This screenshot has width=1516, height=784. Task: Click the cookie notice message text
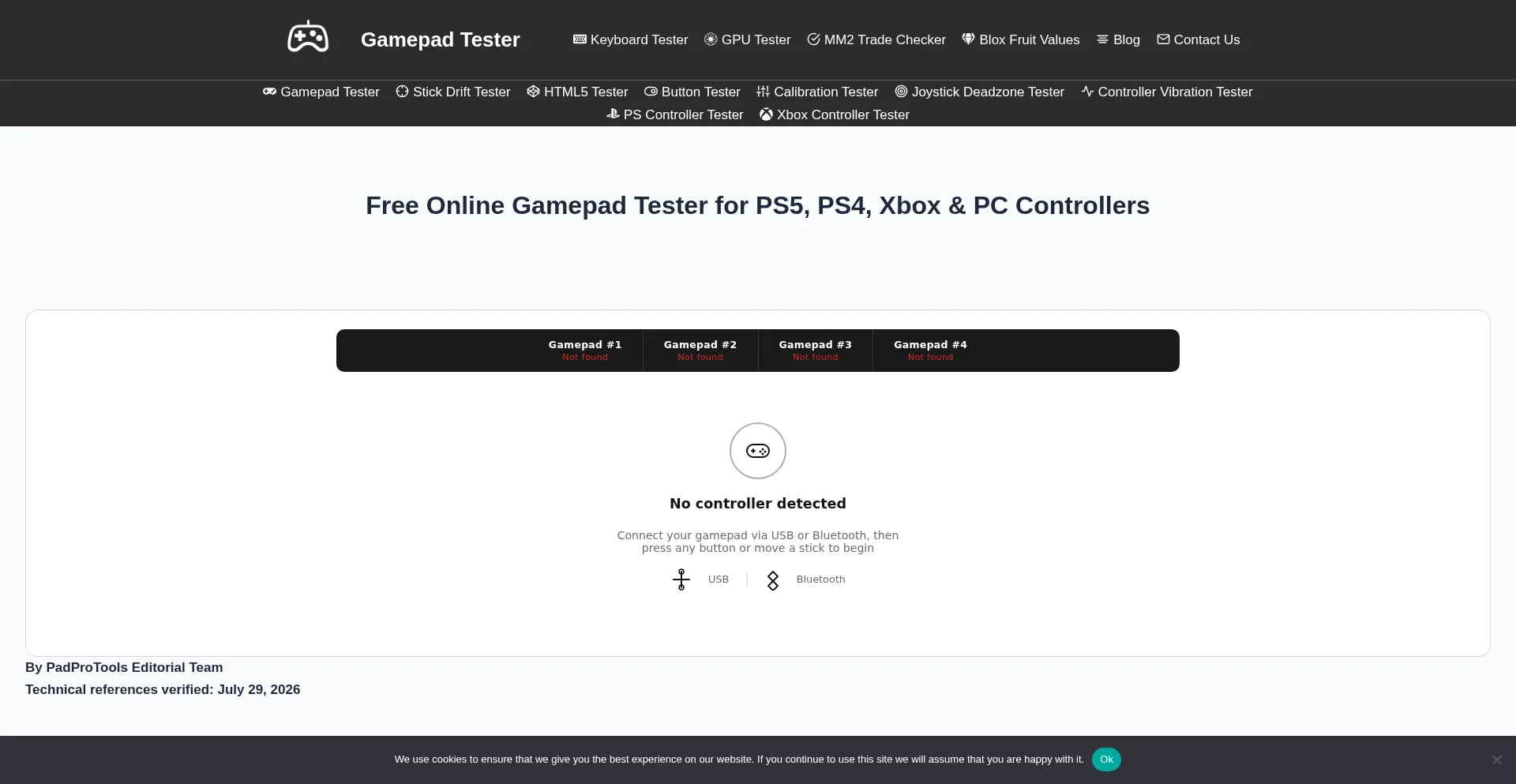(x=739, y=760)
